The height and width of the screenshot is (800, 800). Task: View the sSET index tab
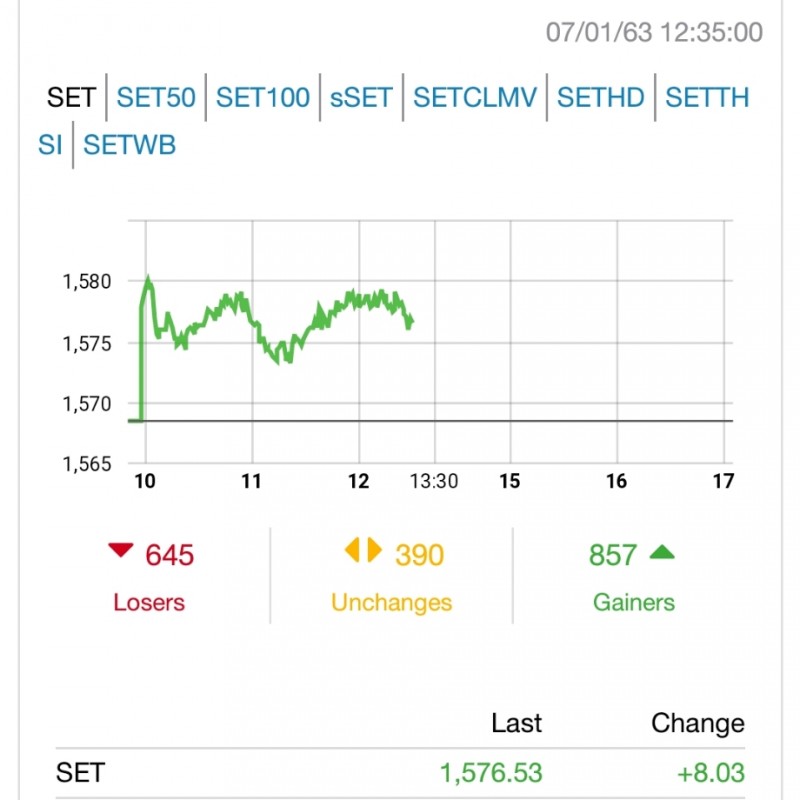(361, 97)
